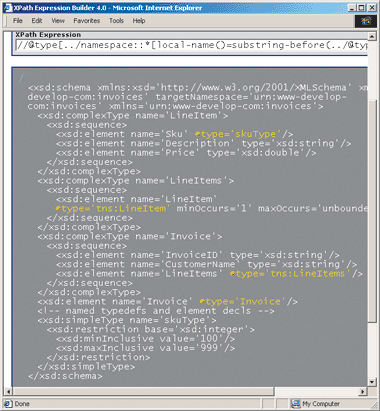Viewport: 380px width, 411px height.
Task: Click the vertical scrollbar down arrow
Action: click(x=372, y=382)
